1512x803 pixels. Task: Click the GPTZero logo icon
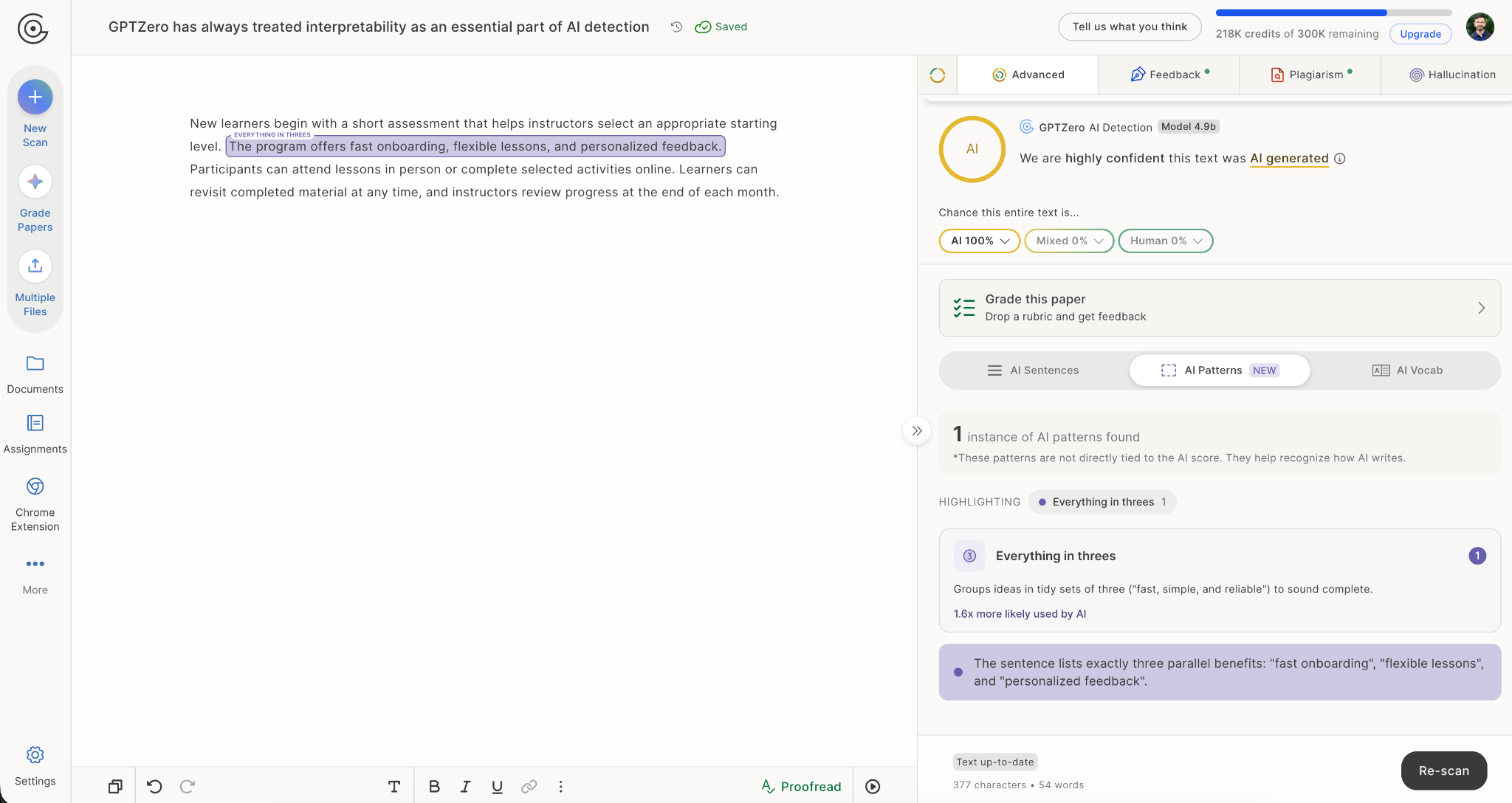[x=32, y=28]
